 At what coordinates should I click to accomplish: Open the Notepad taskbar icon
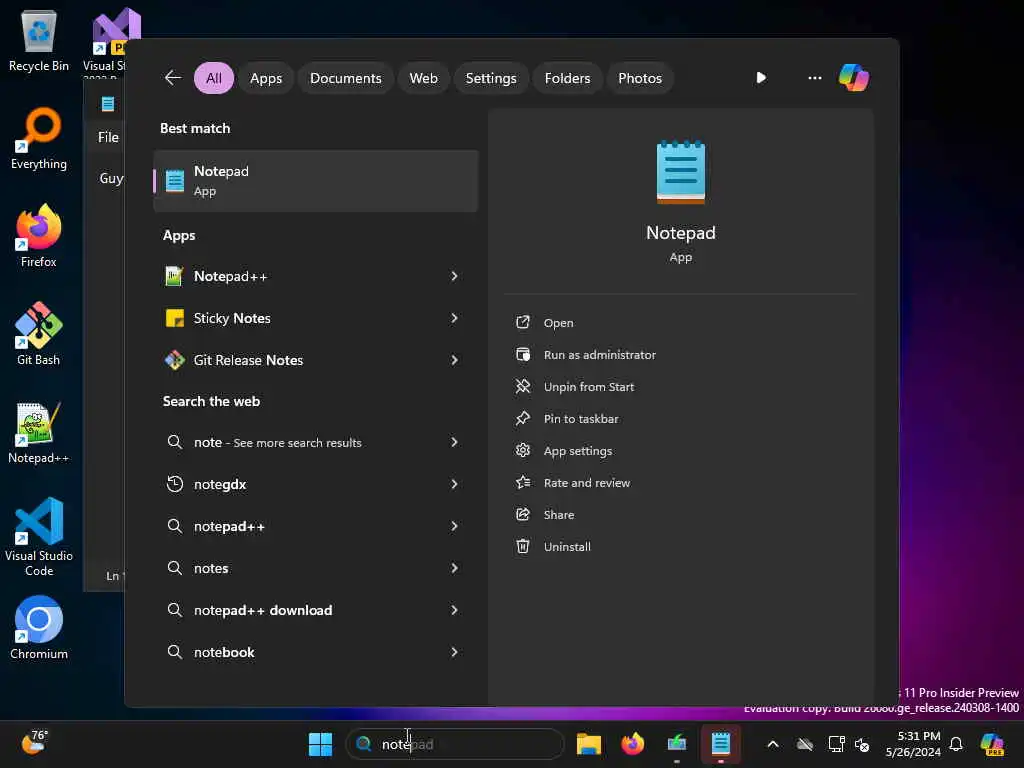pos(720,744)
